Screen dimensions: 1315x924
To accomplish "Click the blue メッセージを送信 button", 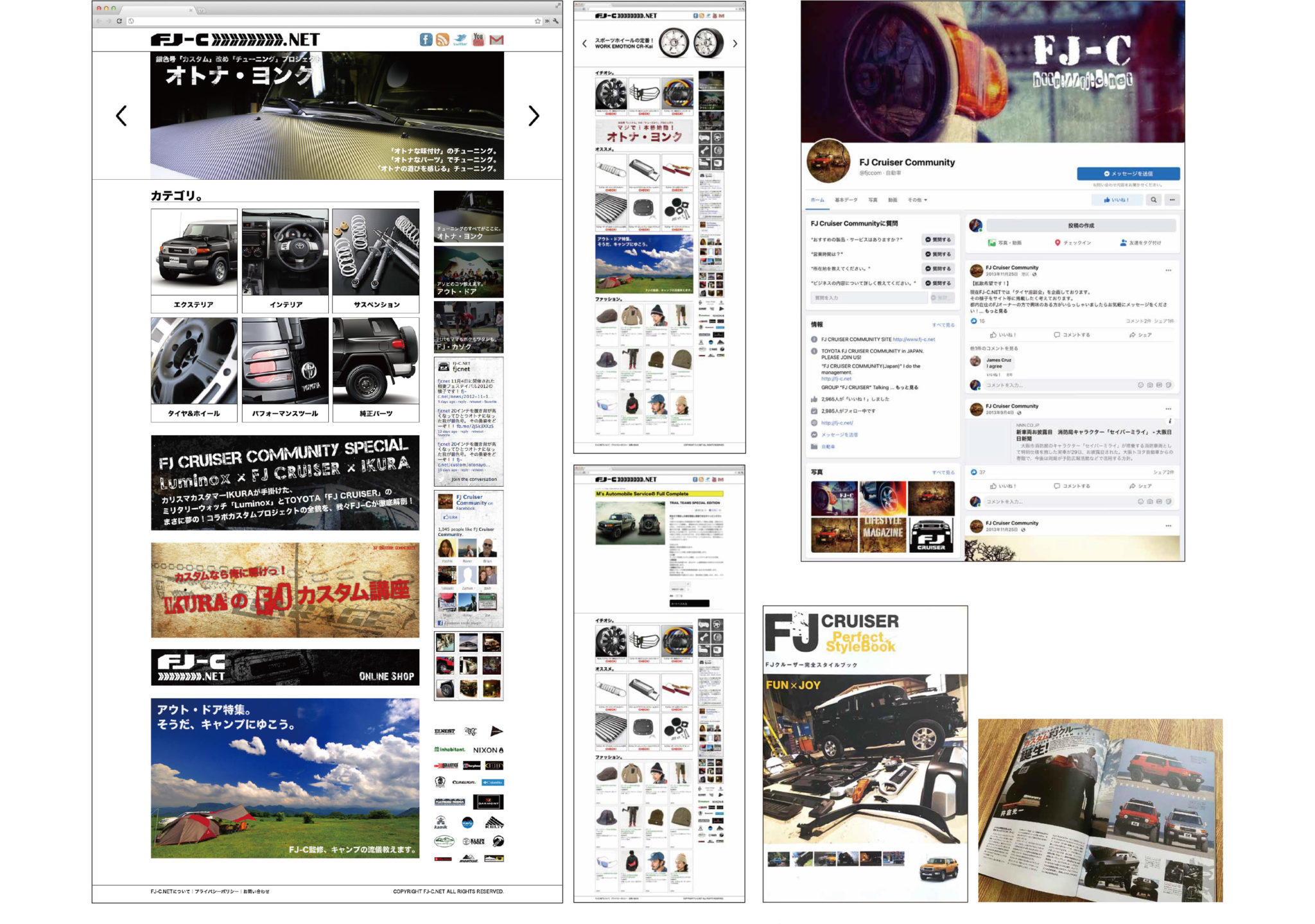I will tap(1128, 173).
